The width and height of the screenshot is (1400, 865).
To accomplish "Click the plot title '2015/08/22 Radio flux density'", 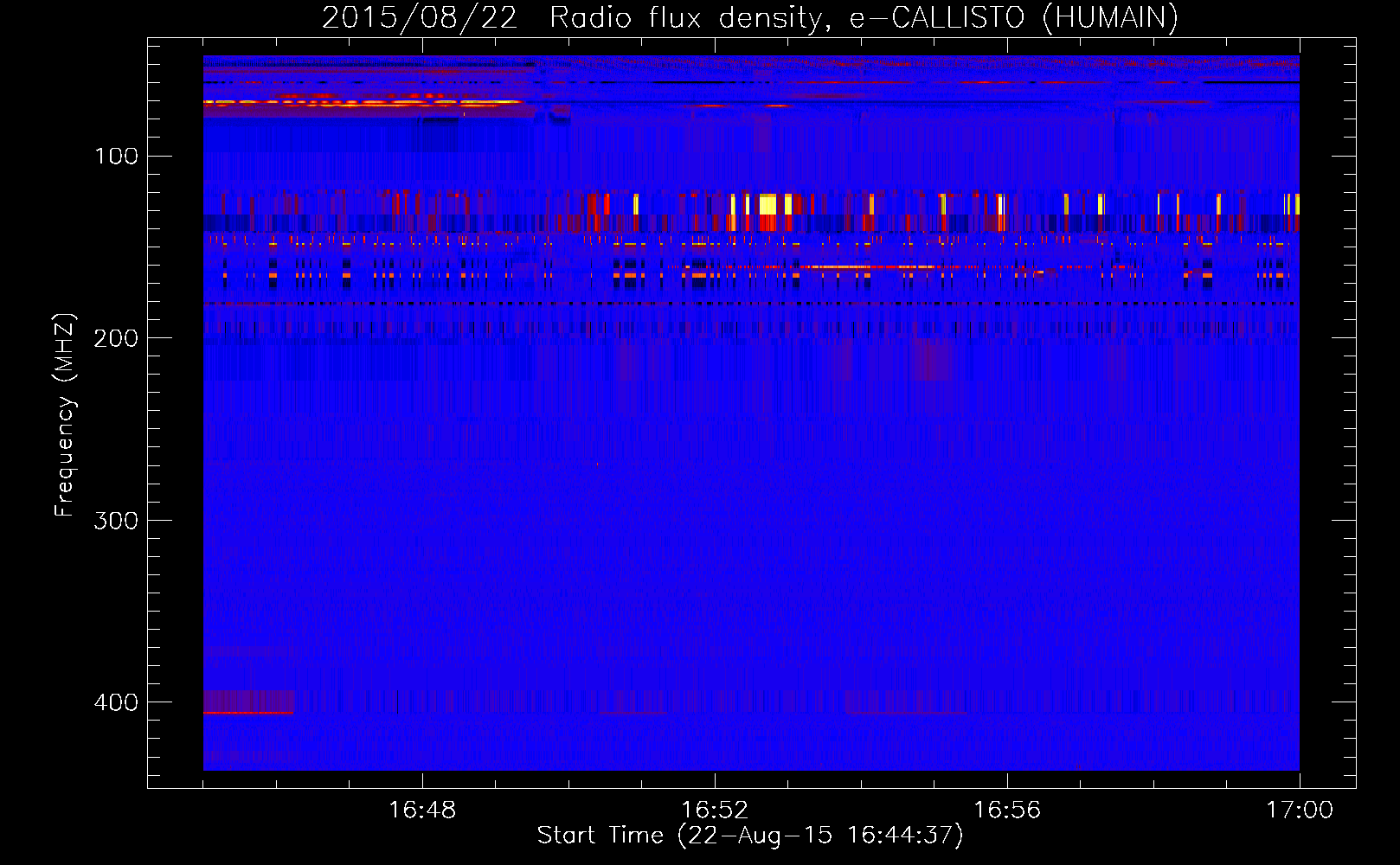I will tap(571, 17).
